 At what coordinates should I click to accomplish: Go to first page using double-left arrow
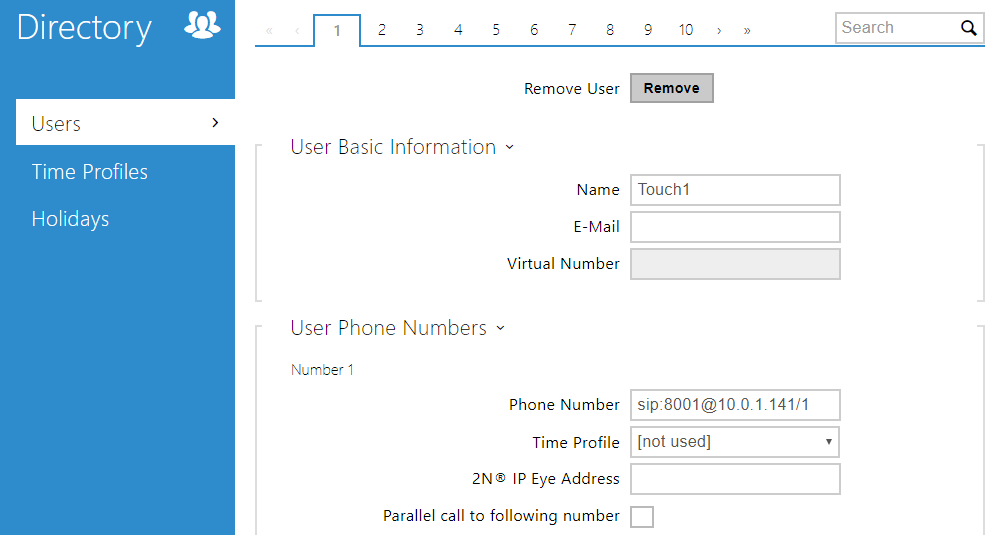coord(269,31)
